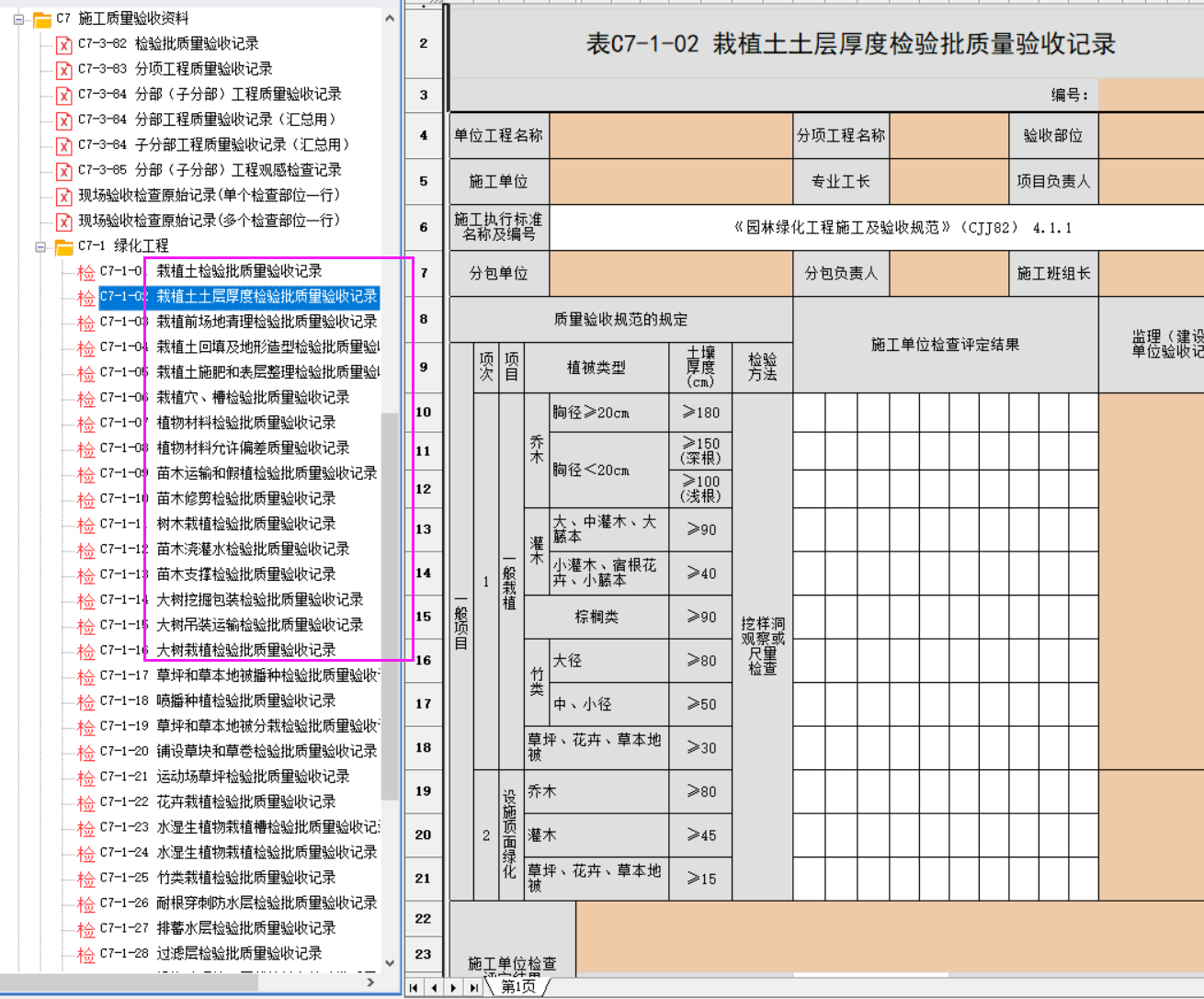Click the 《园林绿化工程施工及验收规范》 standard cell
Viewport: 1204px width, 999px height.
pyautogui.click(x=876, y=228)
